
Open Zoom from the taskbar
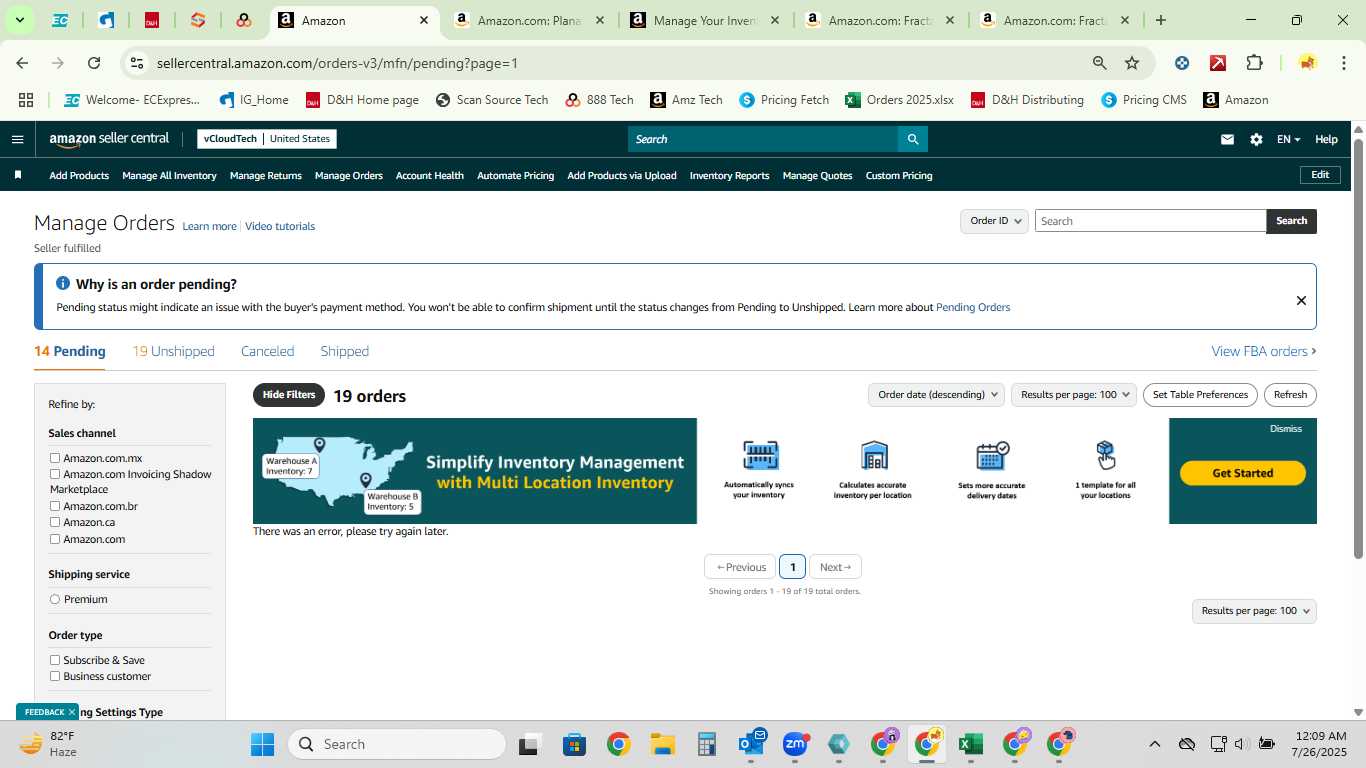pos(795,744)
